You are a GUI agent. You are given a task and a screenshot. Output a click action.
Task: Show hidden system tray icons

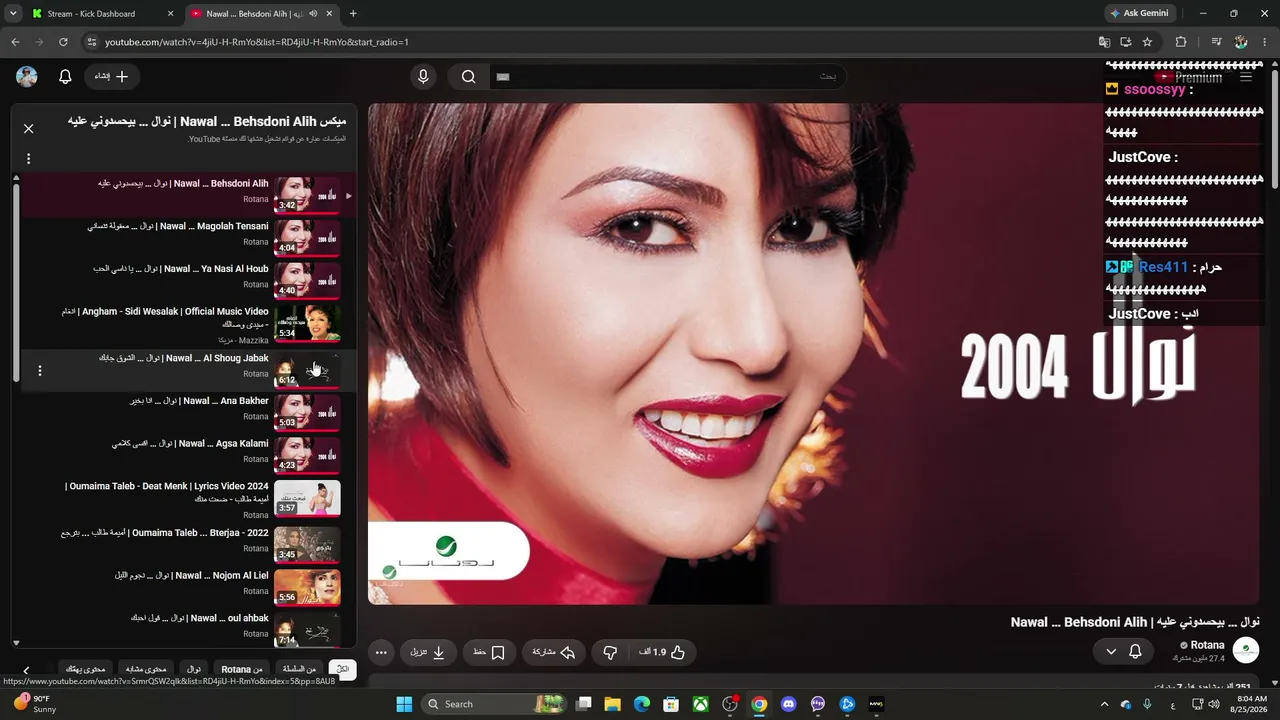coord(1104,704)
